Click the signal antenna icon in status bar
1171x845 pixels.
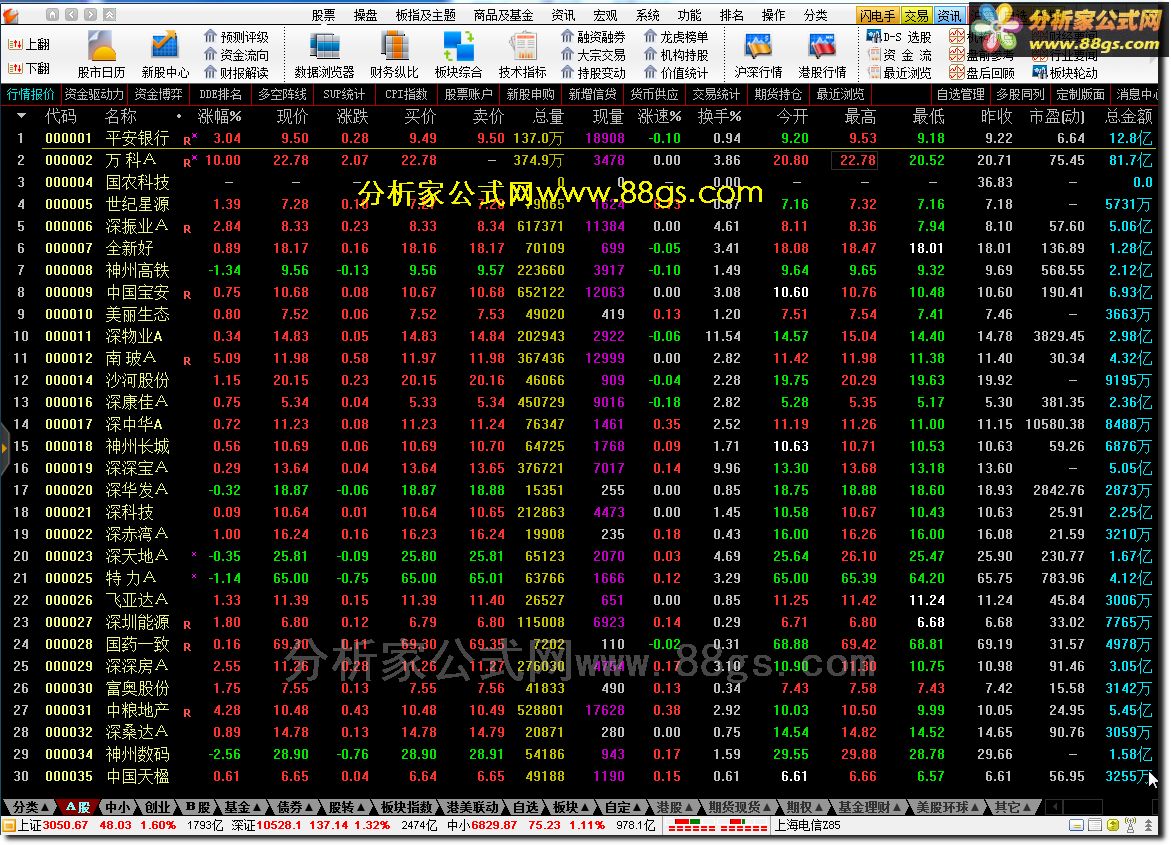[1130, 826]
